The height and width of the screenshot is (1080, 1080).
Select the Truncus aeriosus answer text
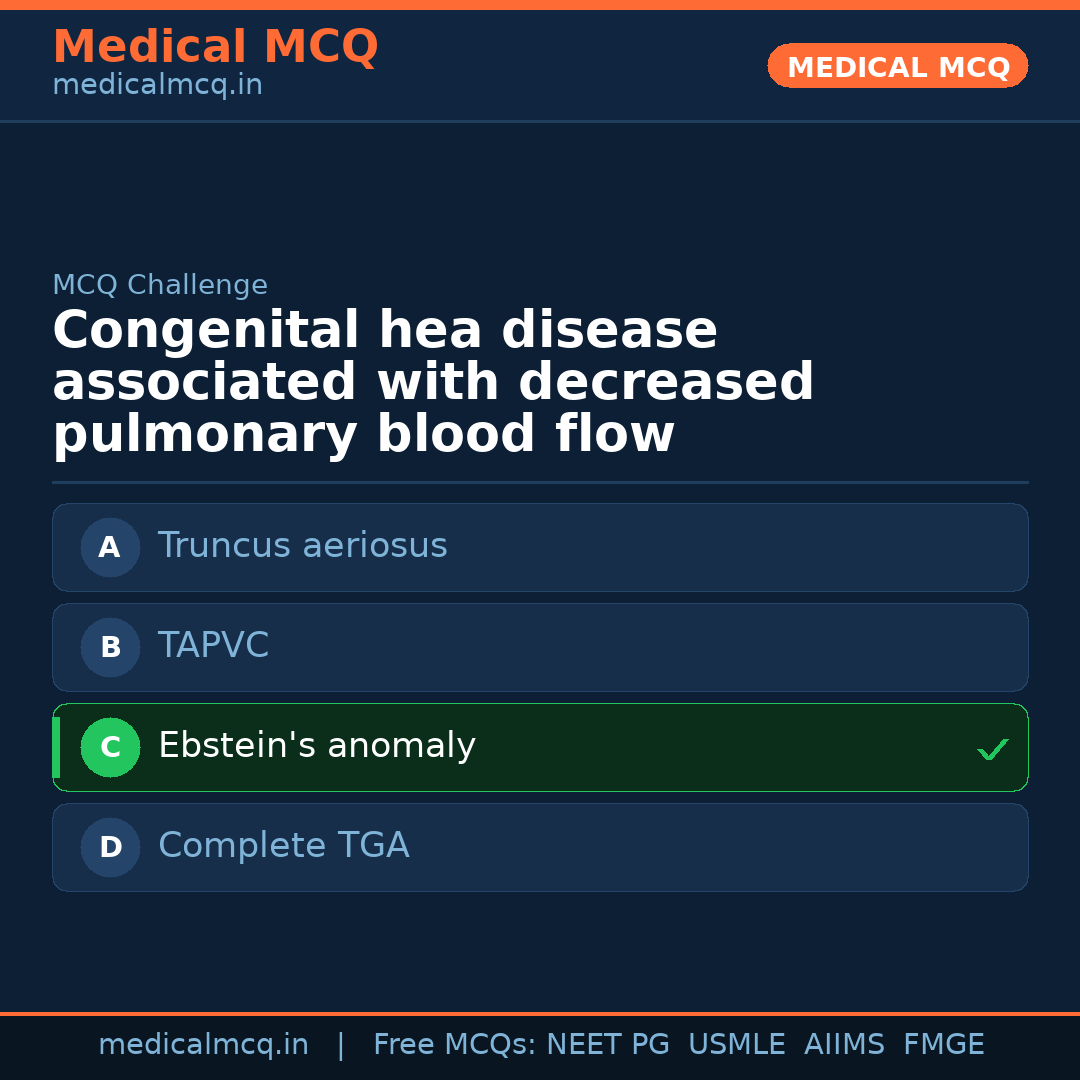(x=302, y=546)
